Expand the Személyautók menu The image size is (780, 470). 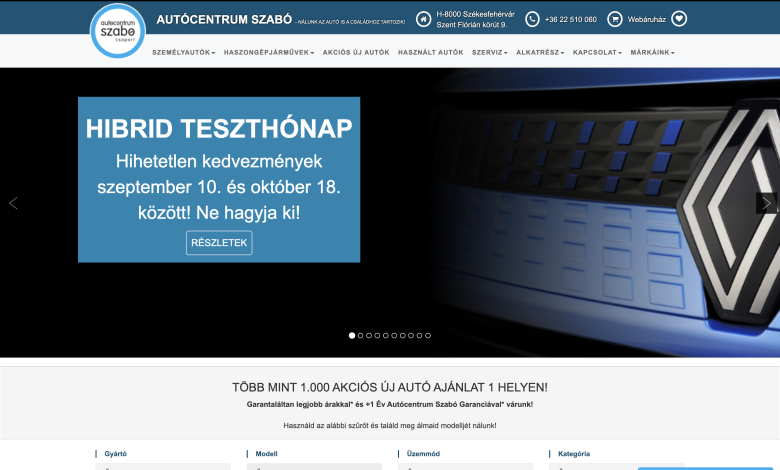[183, 52]
